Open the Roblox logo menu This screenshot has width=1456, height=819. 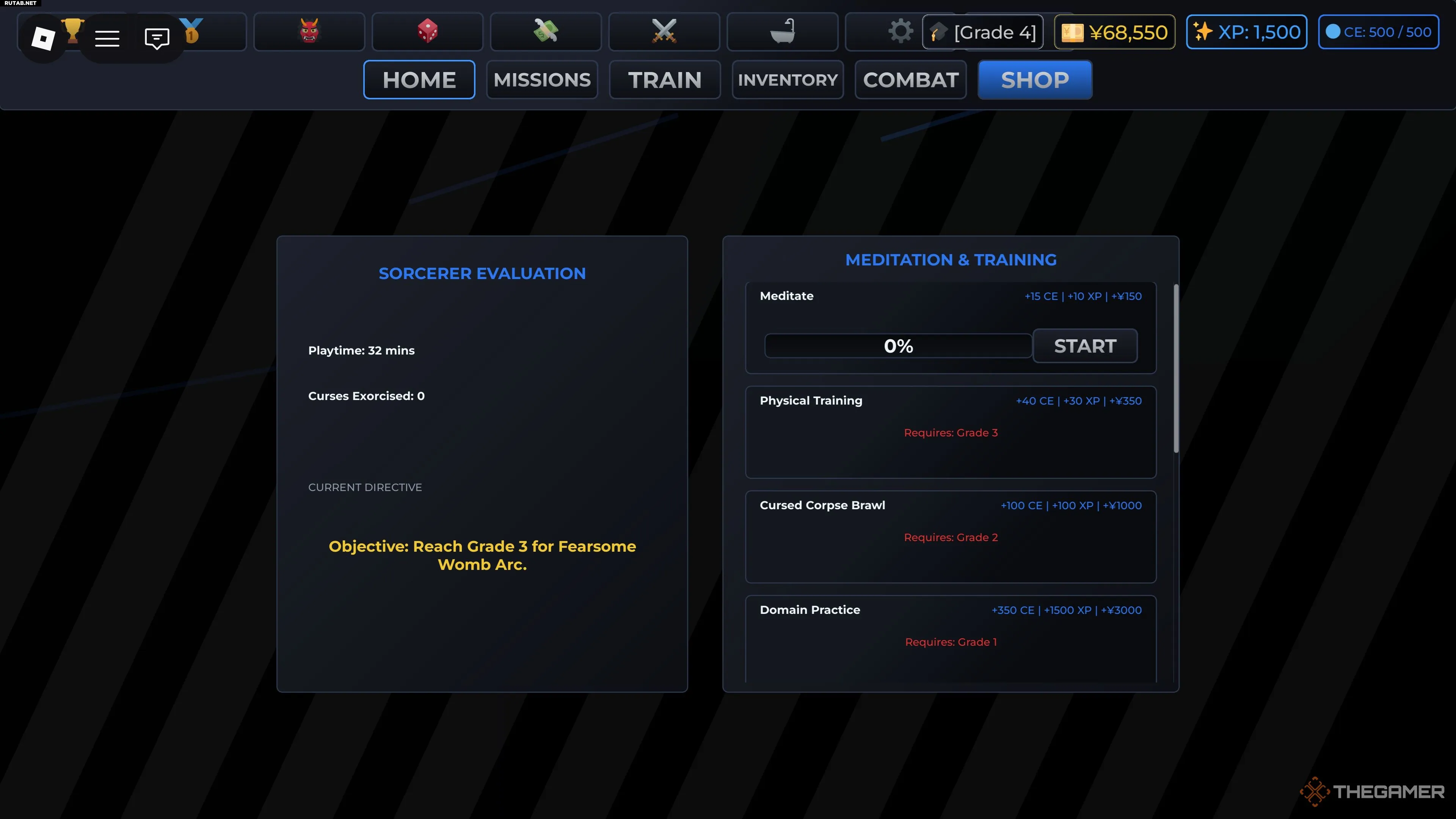pyautogui.click(x=43, y=38)
